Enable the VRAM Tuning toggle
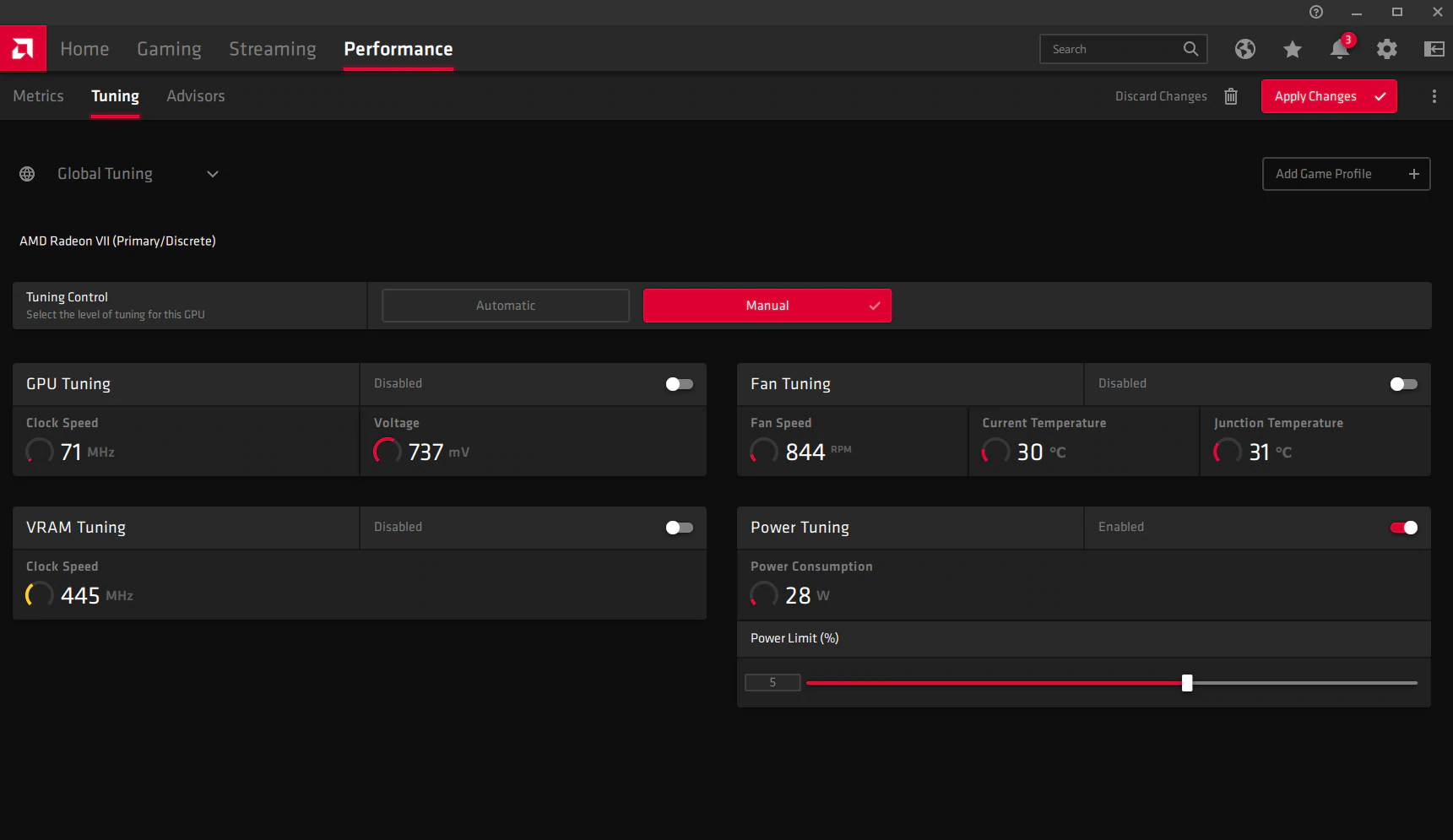Viewport: 1453px width, 840px height. 680,528
